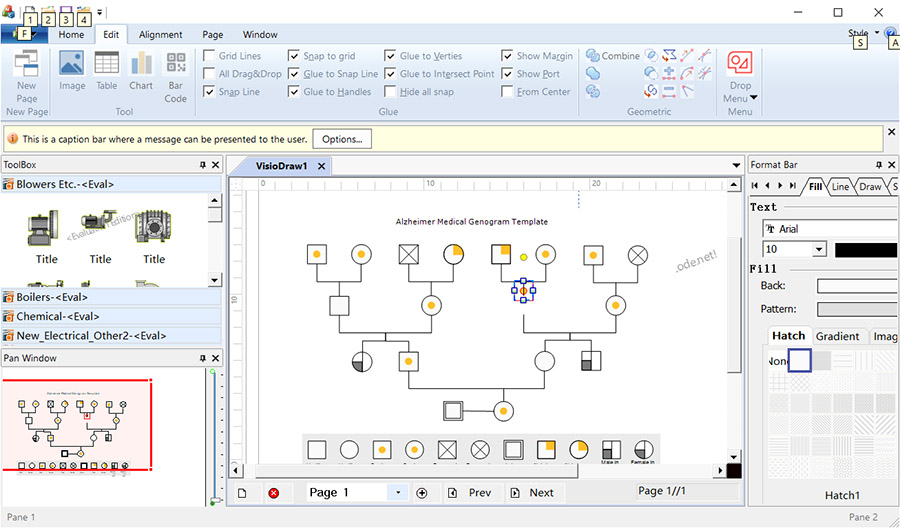The image size is (900, 528).
Task: Open the Drop Menu icon
Action: [740, 63]
